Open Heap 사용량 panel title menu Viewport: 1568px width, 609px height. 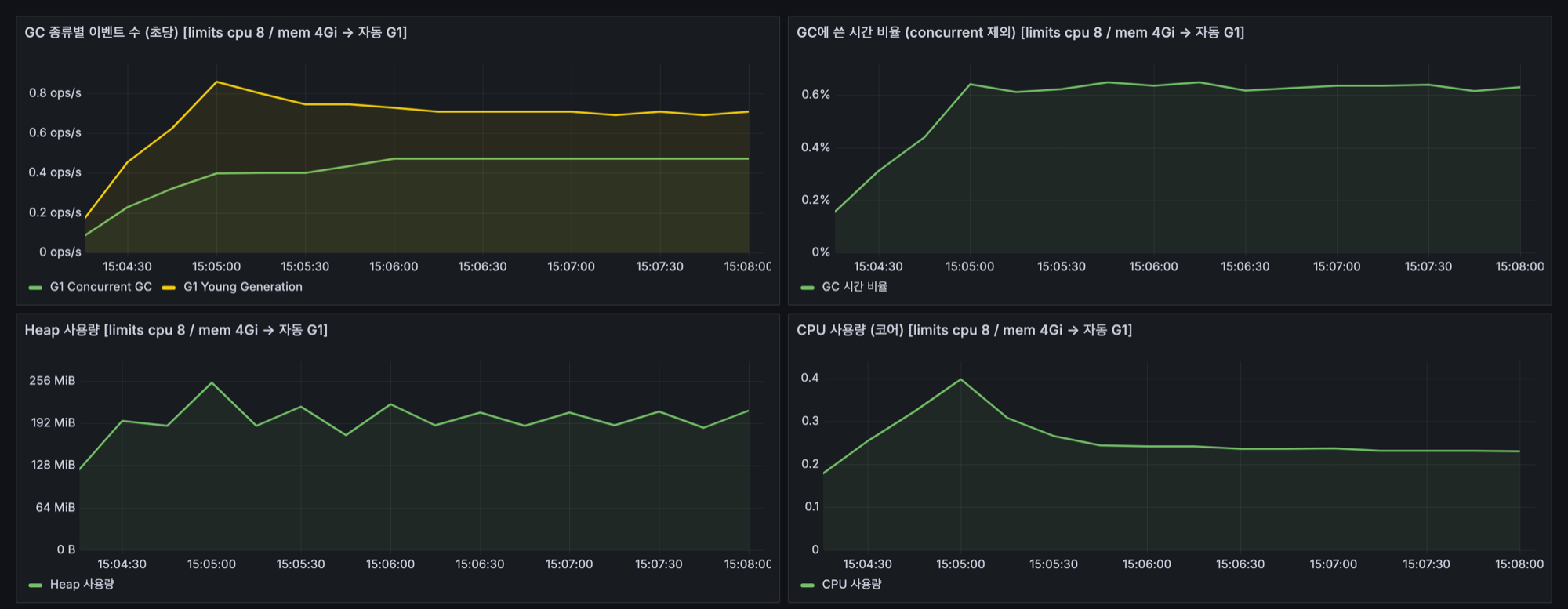click(x=176, y=330)
